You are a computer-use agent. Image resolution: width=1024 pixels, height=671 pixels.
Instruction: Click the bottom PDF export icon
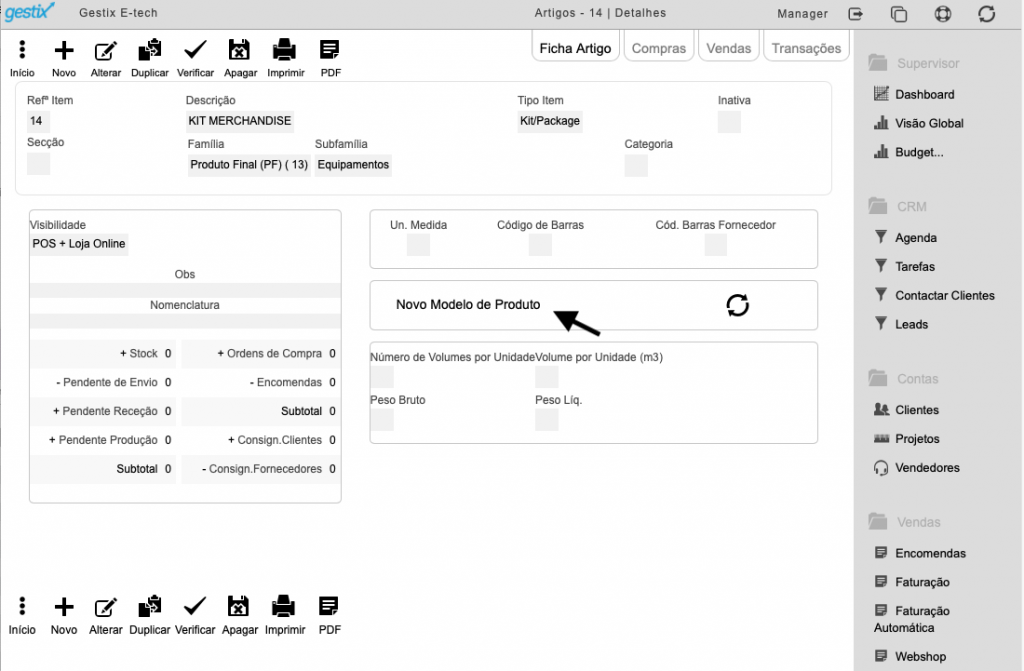pos(328,606)
